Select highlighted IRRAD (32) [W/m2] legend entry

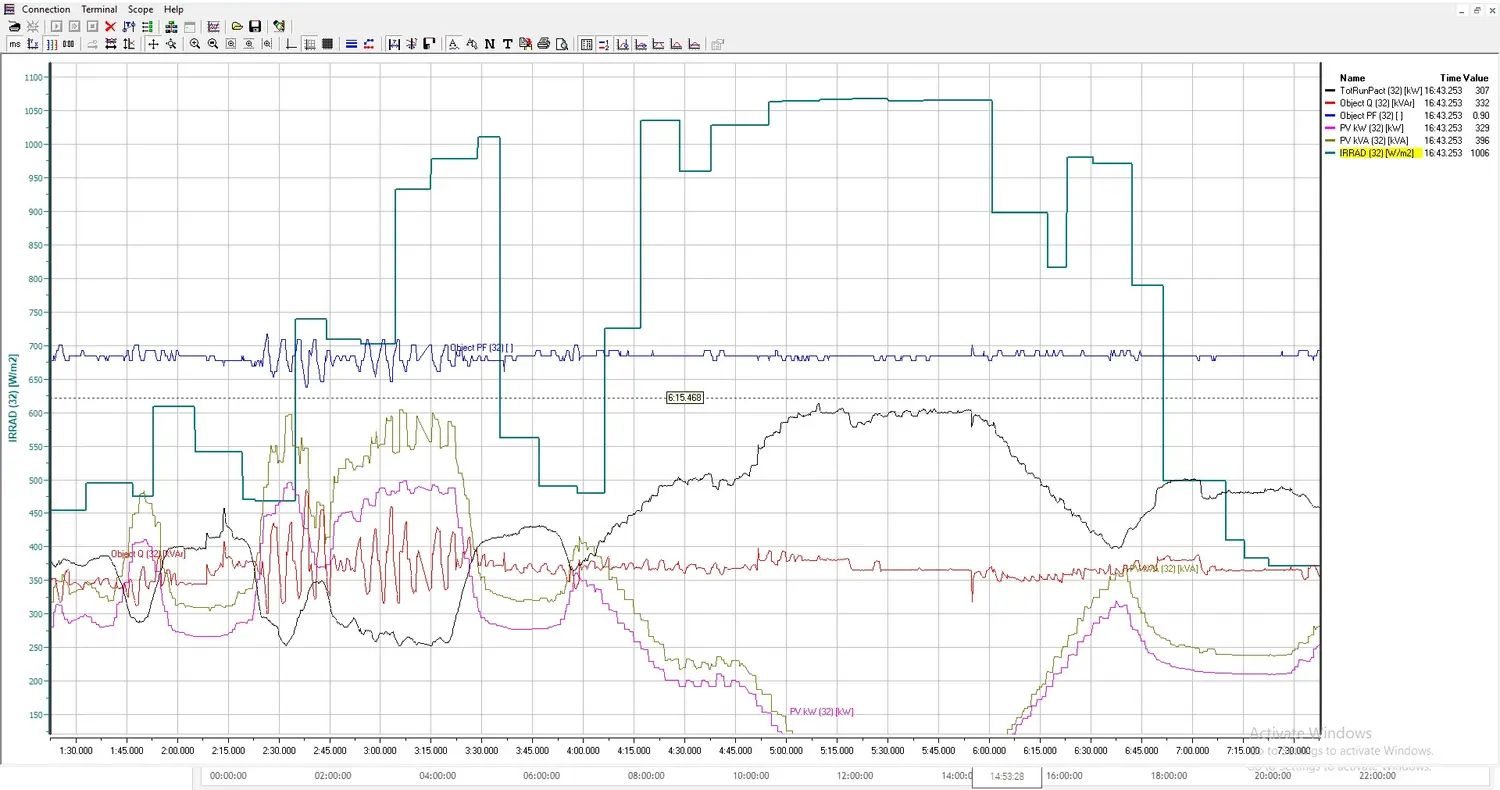1379,153
